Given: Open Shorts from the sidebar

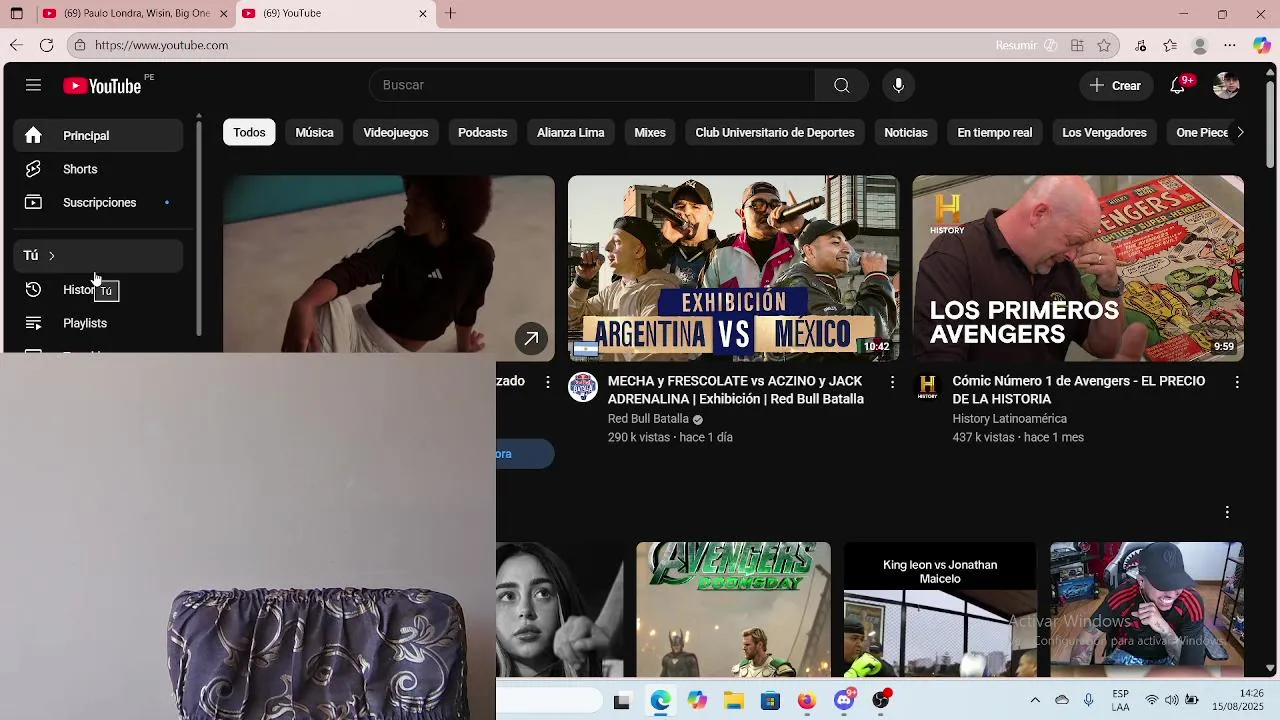Looking at the screenshot, I should pyautogui.click(x=98, y=169).
